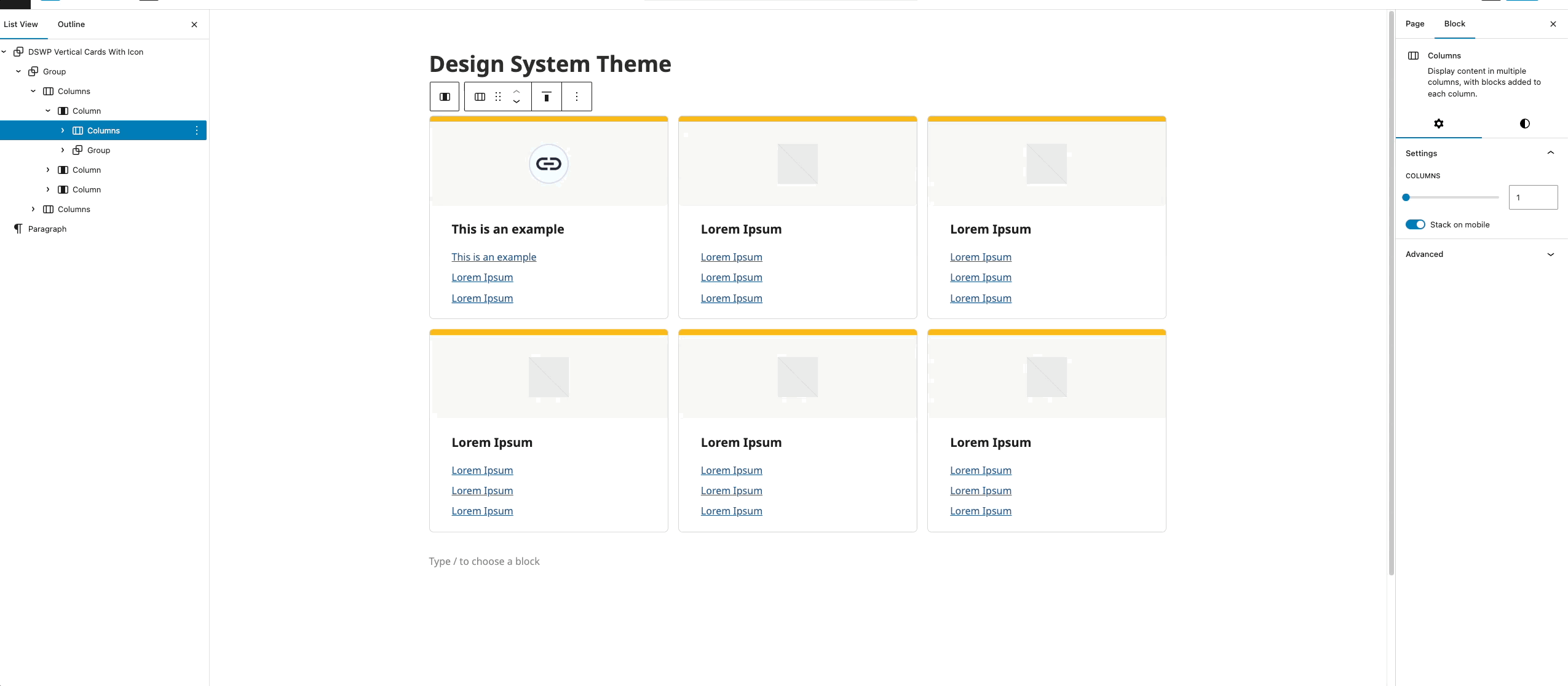
Task: Expand the selected Columns tree item
Action: pyautogui.click(x=63, y=130)
